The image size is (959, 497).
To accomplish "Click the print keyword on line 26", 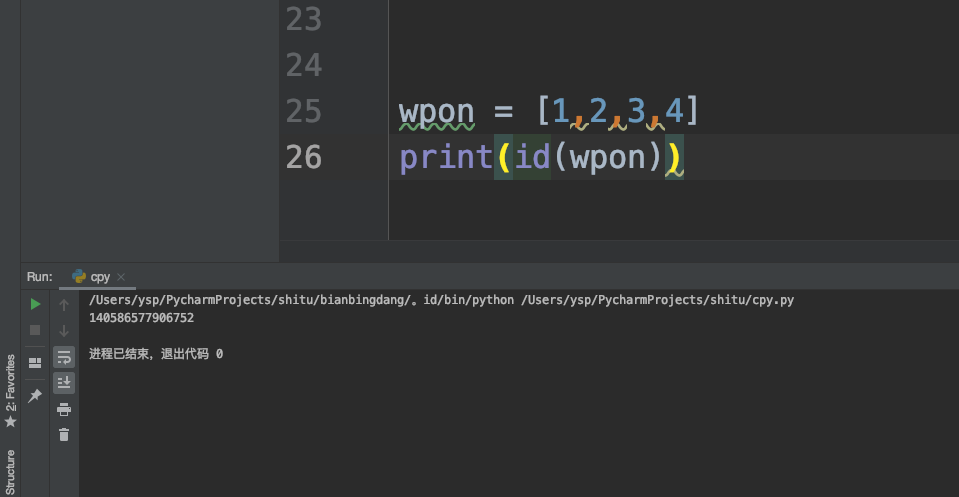I will [x=446, y=158].
